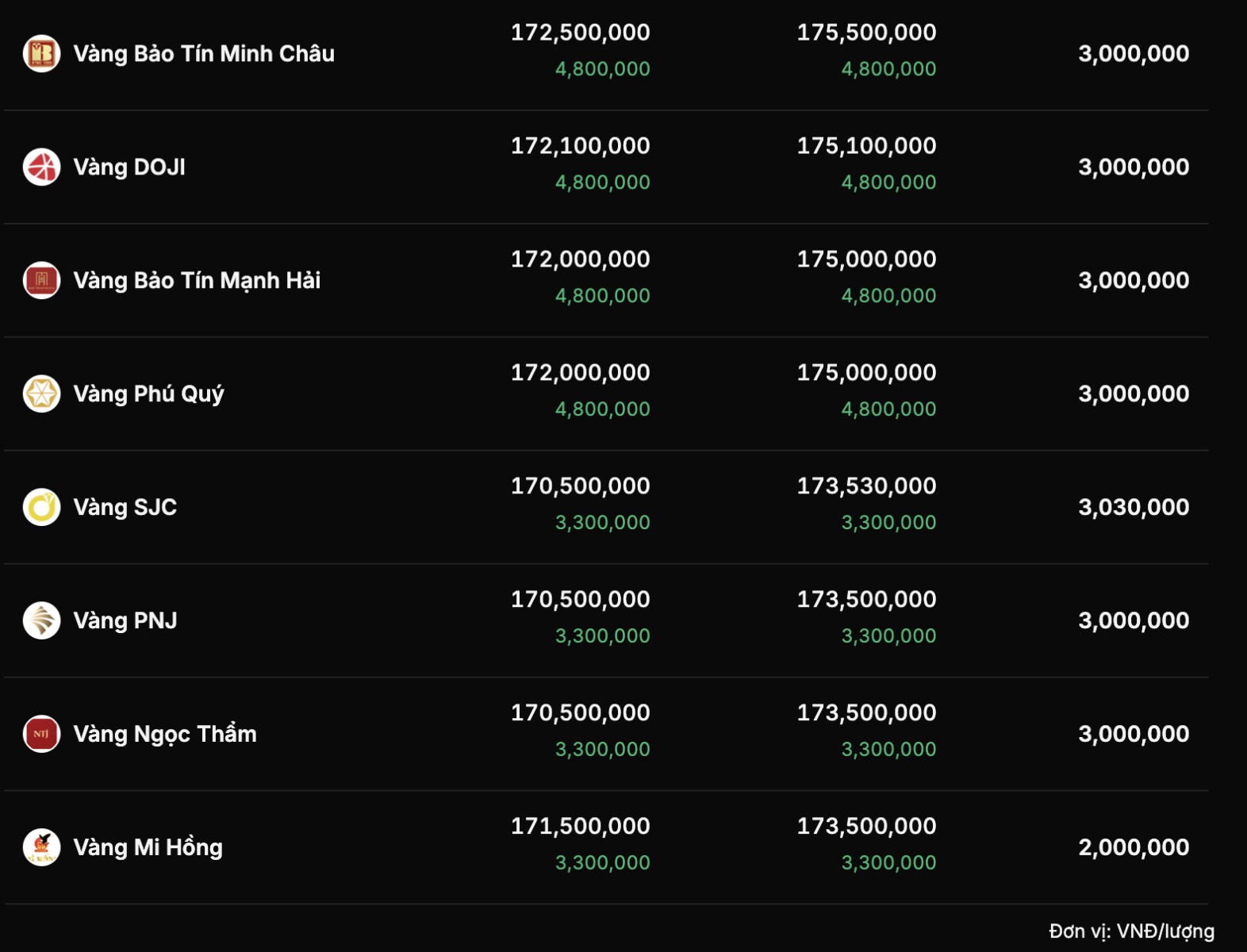Screen dimensions: 1247x952
Task: Open the Vàng Ngọc Thẩm name link
Action: [165, 735]
